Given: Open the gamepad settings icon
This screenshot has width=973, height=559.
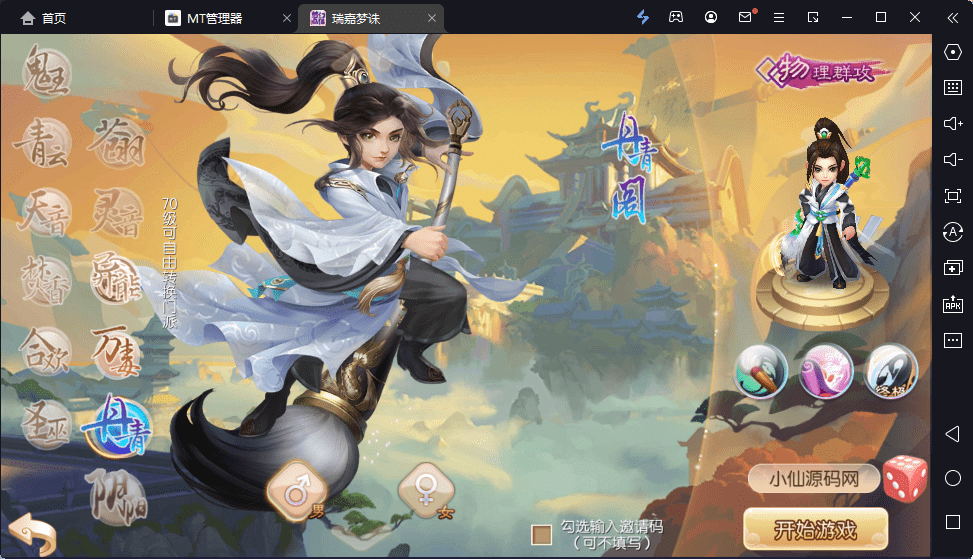Looking at the screenshot, I should [676, 17].
